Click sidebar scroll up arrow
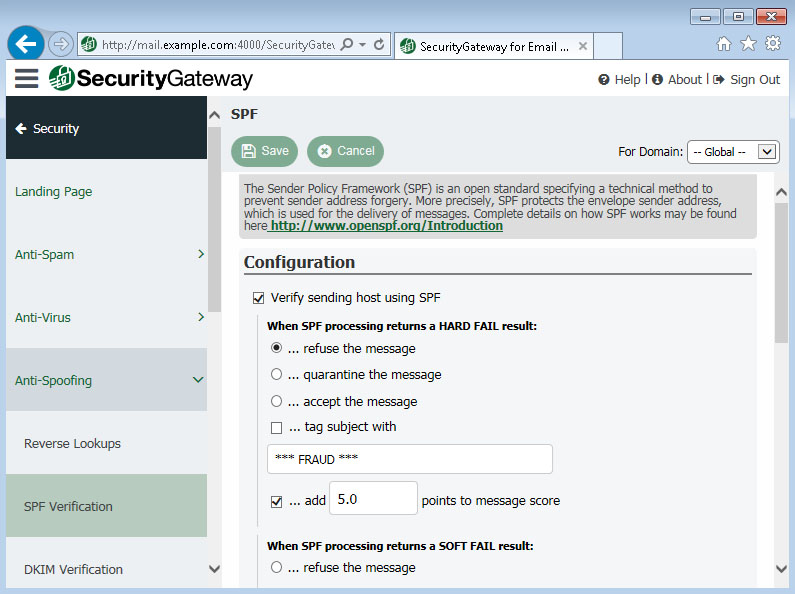The width and height of the screenshot is (795, 594). (214, 115)
